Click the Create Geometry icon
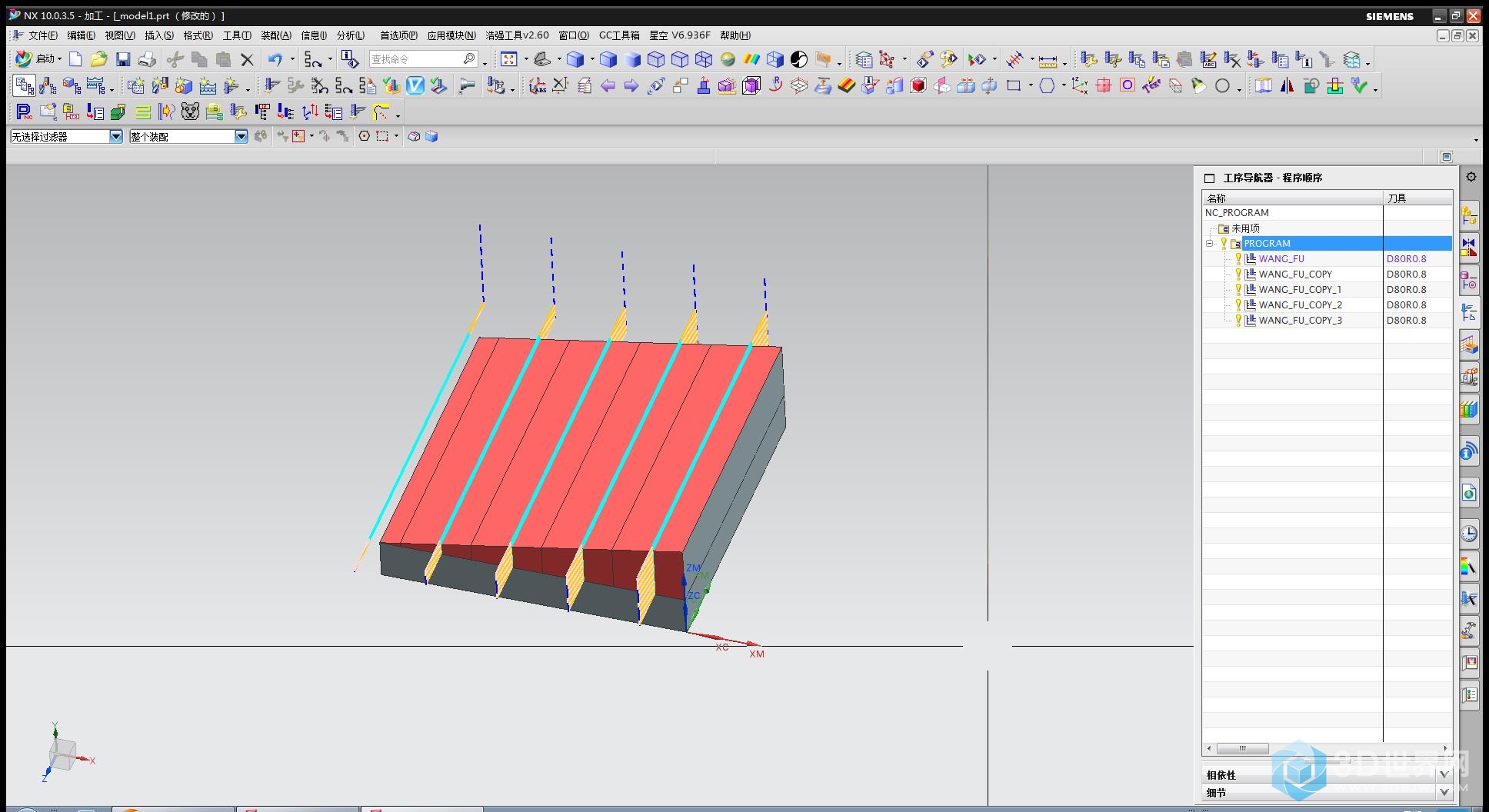This screenshot has height=812, width=1489. pos(183,85)
